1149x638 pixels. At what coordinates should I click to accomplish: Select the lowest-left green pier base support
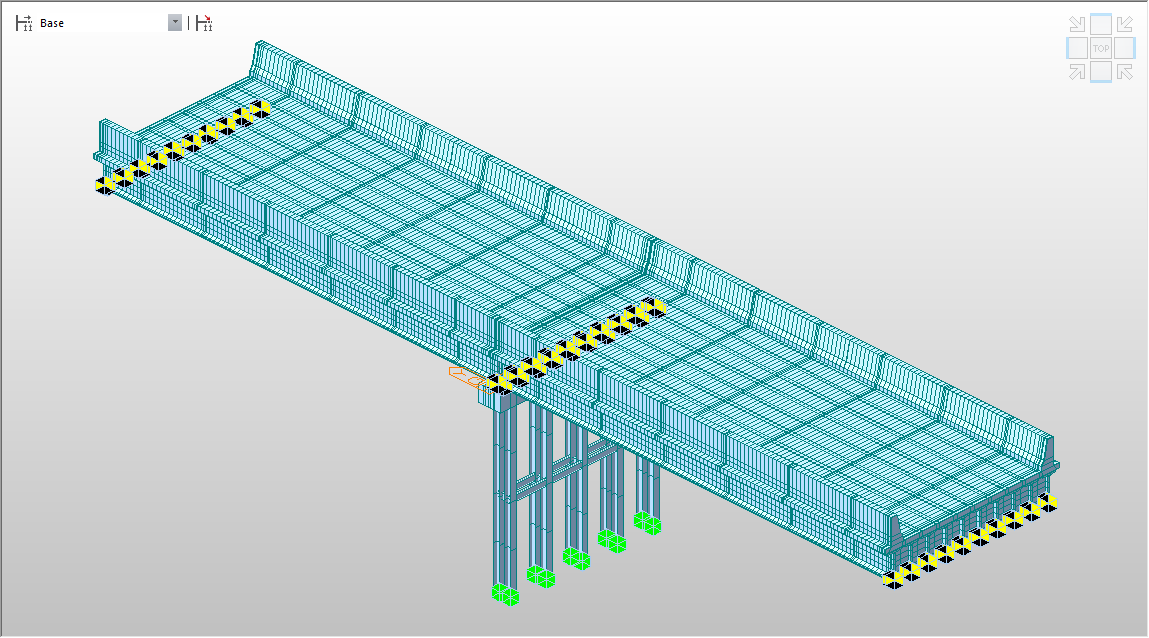506,595
